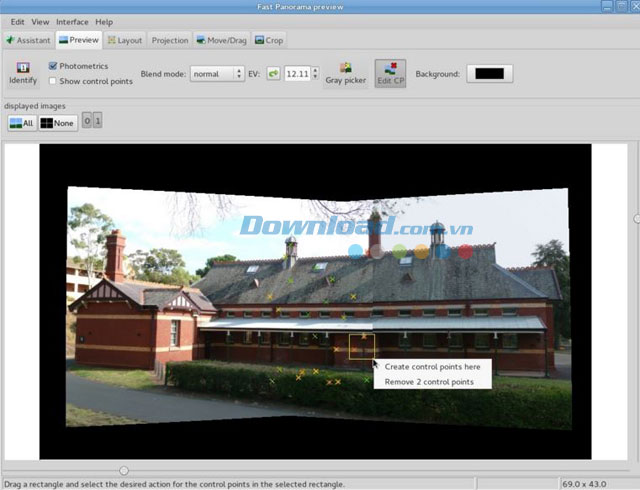Toggle display of image 0
Viewport: 640px width, 490px height.
coord(87,122)
